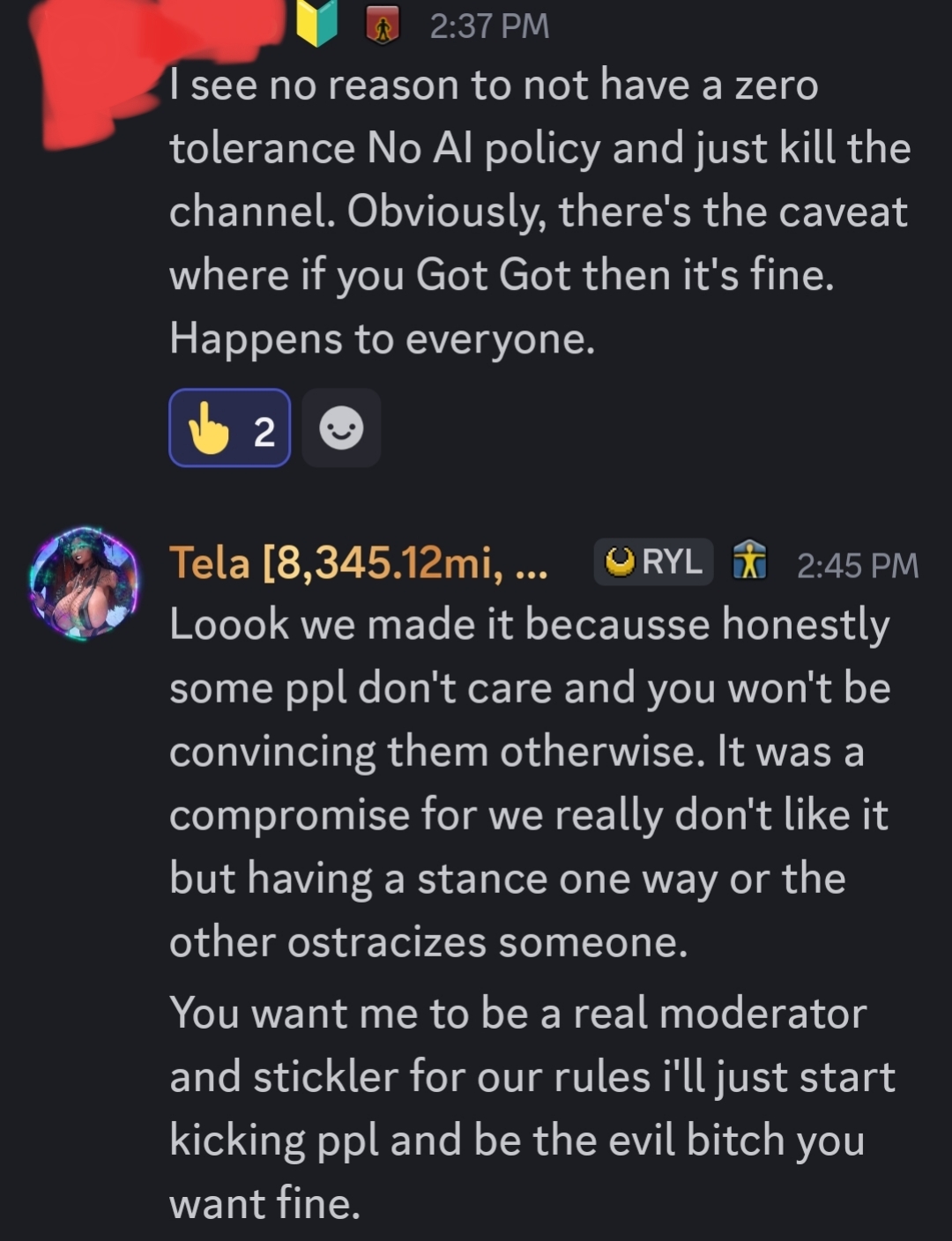Expand the truncated username ellipsis after 8,345.12mi
Viewport: 952px width, 1241px height.
tap(530, 564)
